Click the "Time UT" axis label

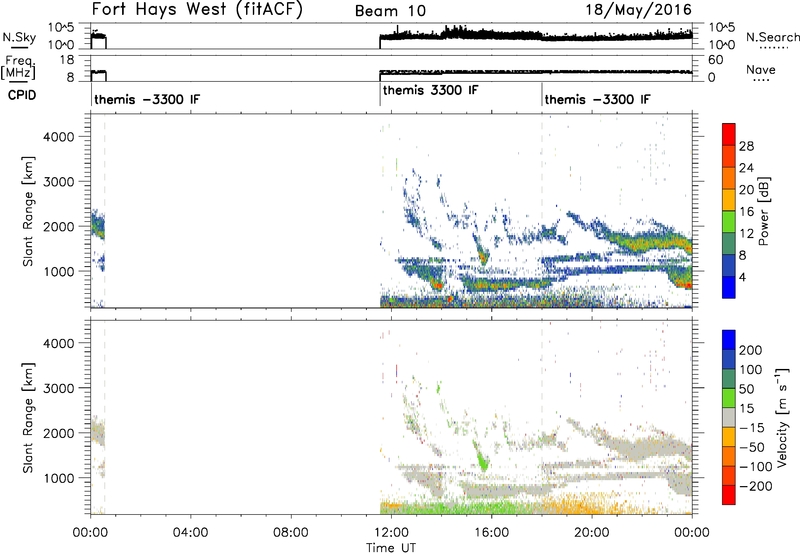pos(391,547)
